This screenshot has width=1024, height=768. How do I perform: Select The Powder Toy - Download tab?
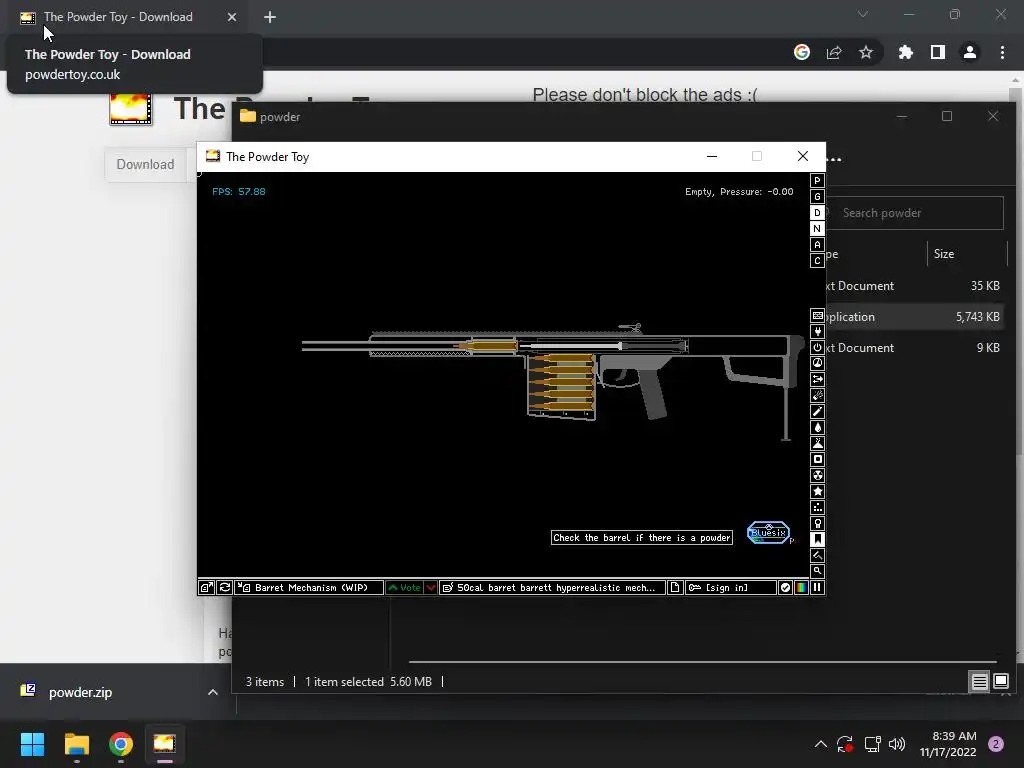point(118,17)
